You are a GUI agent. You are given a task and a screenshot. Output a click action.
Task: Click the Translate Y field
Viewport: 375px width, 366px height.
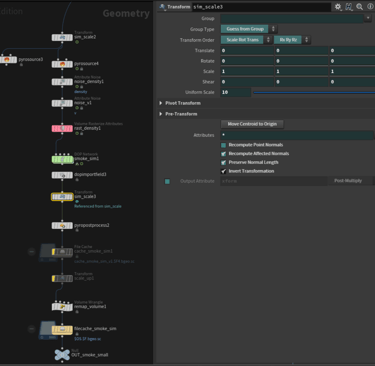(x=301, y=51)
